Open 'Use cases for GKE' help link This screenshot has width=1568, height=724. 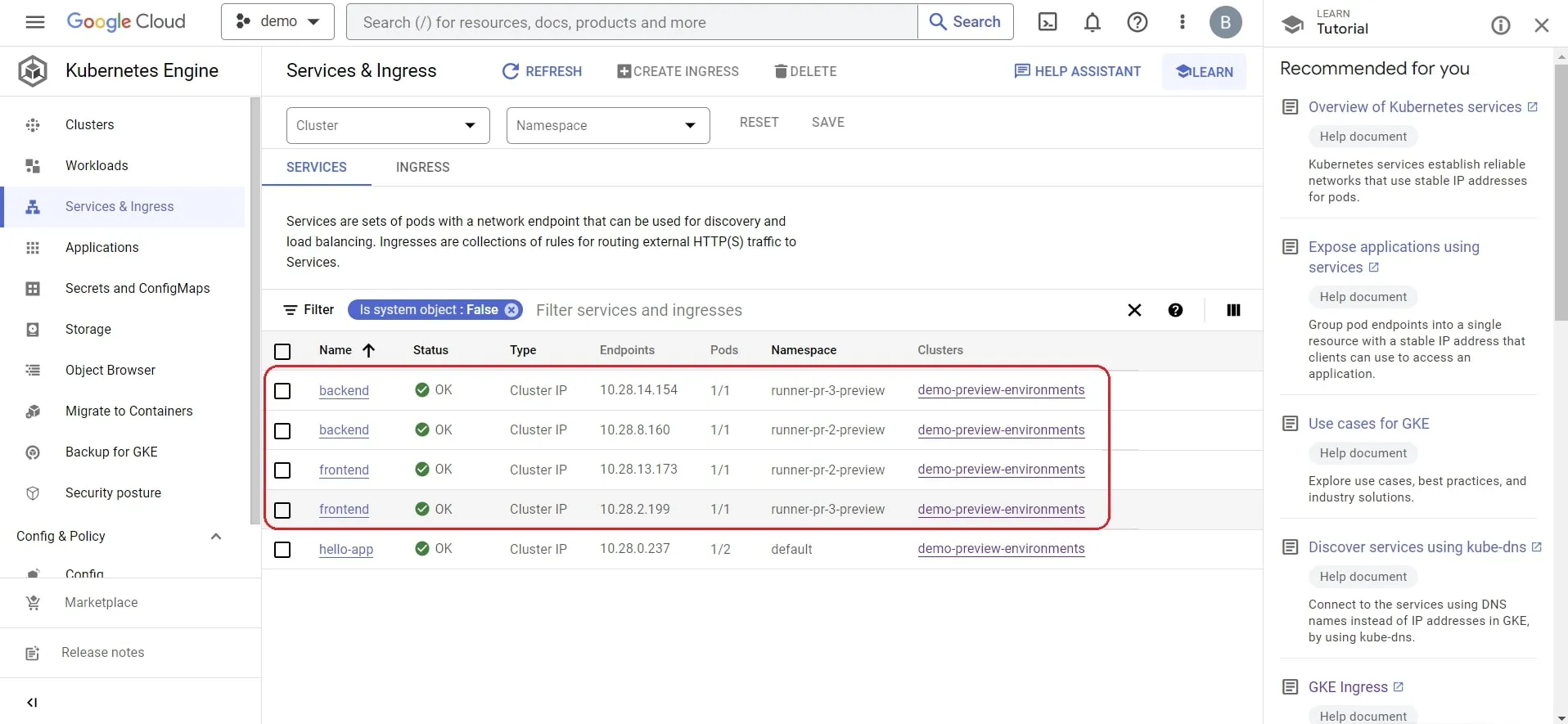coord(1368,424)
